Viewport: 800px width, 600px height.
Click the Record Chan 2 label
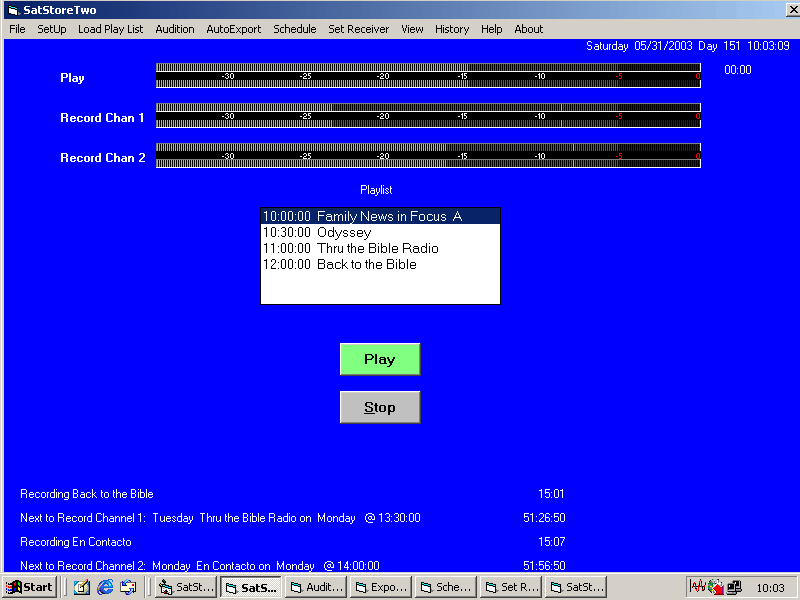click(103, 158)
